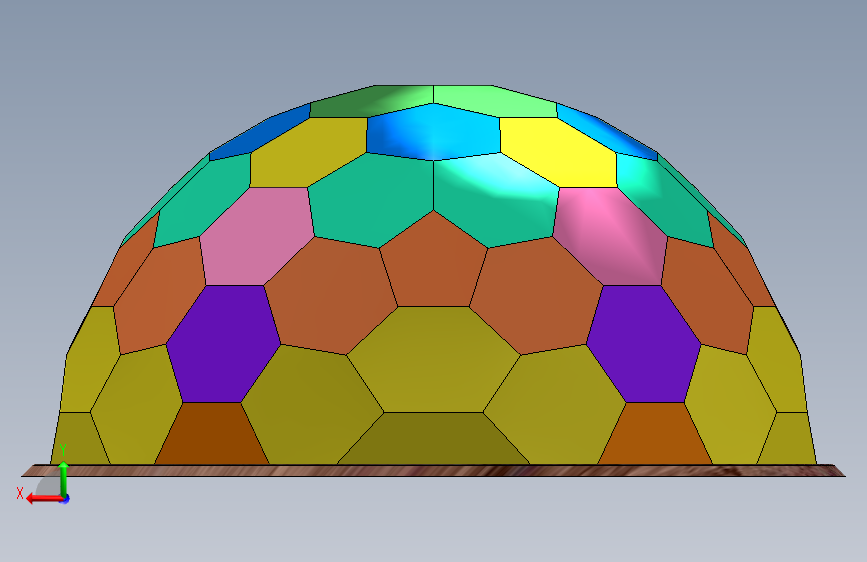Click the green Y axis arrow of the triad
The width and height of the screenshot is (867, 562).
pyautogui.click(x=64, y=478)
